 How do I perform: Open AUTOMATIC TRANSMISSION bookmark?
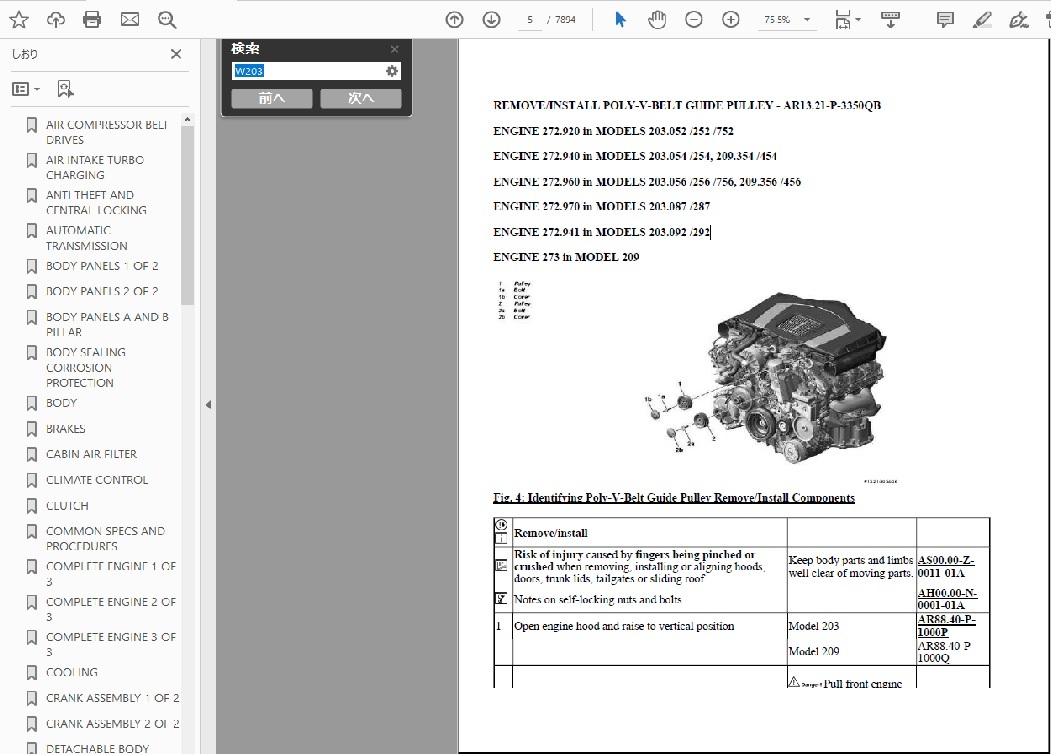point(86,238)
